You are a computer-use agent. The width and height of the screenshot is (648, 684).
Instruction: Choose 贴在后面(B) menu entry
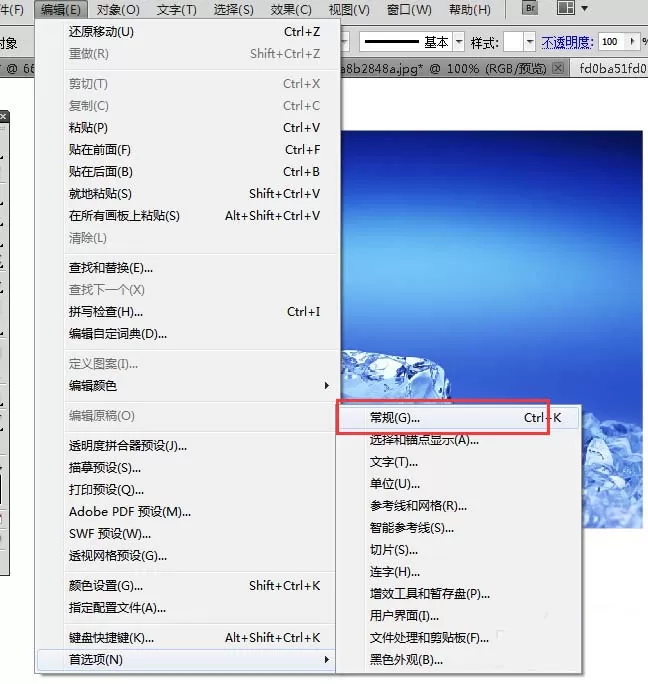pos(188,172)
